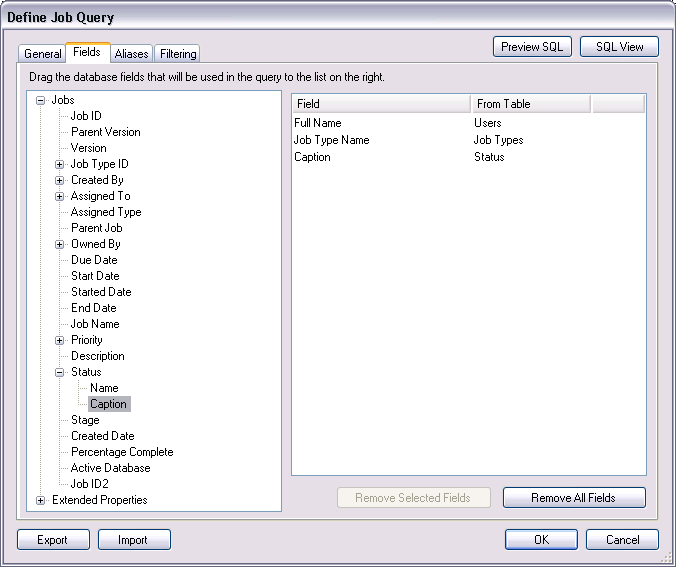Expand the Owned By node
The width and height of the screenshot is (676, 567).
[x=60, y=244]
